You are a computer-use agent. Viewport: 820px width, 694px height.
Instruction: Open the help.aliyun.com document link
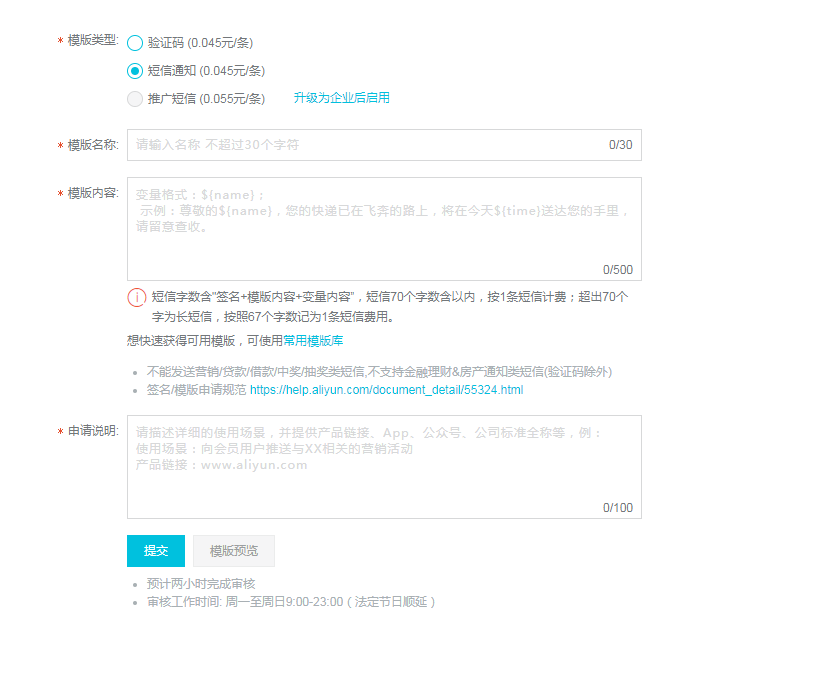pos(386,390)
